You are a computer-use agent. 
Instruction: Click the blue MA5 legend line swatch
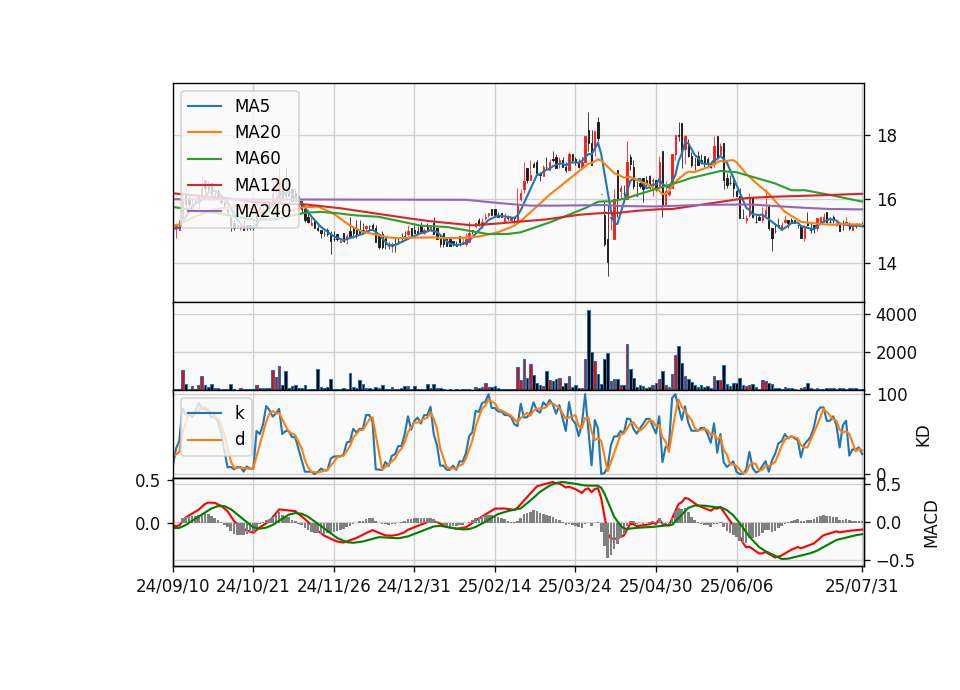pos(204,107)
